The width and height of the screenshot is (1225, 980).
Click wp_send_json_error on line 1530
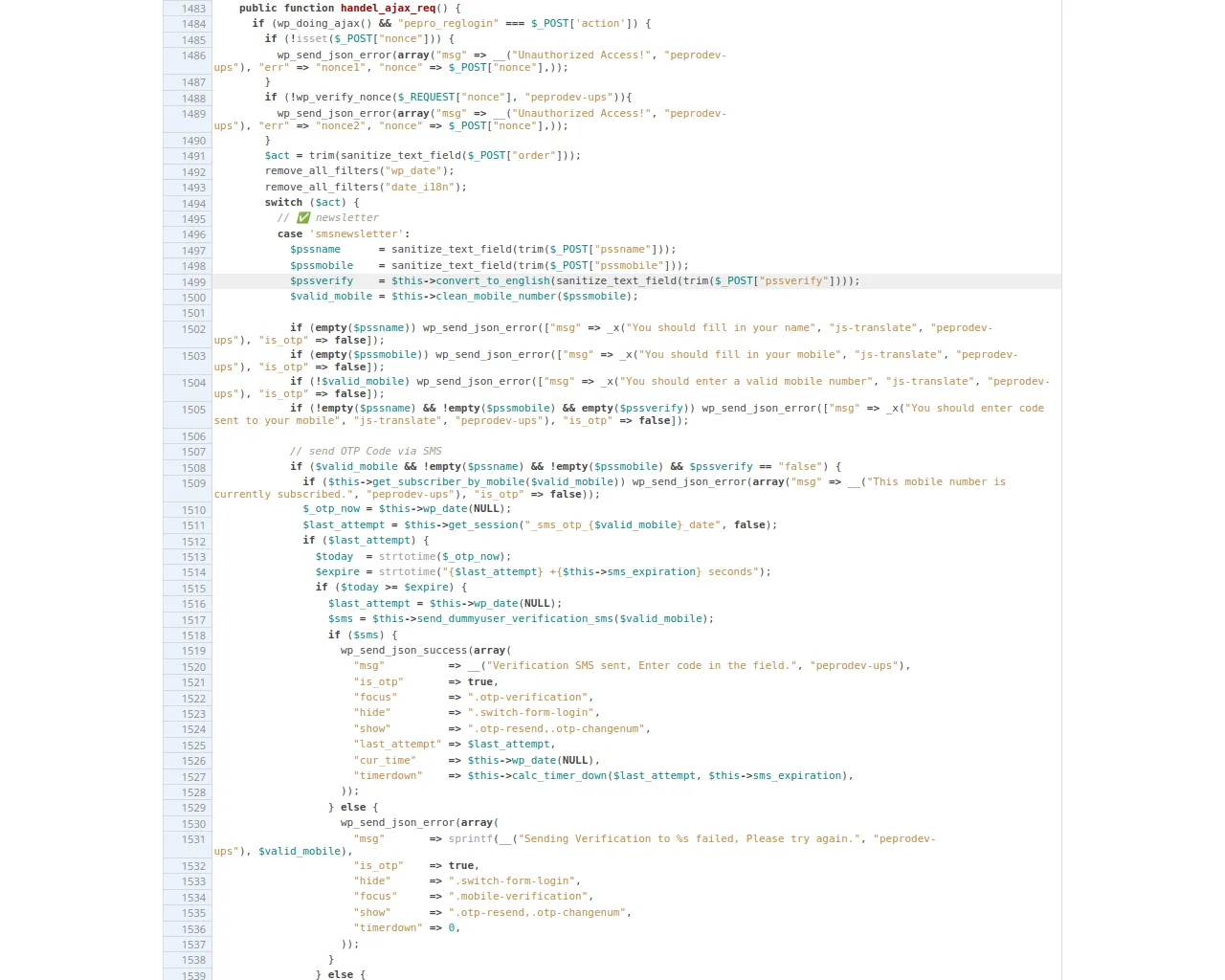pyautogui.click(x=397, y=822)
